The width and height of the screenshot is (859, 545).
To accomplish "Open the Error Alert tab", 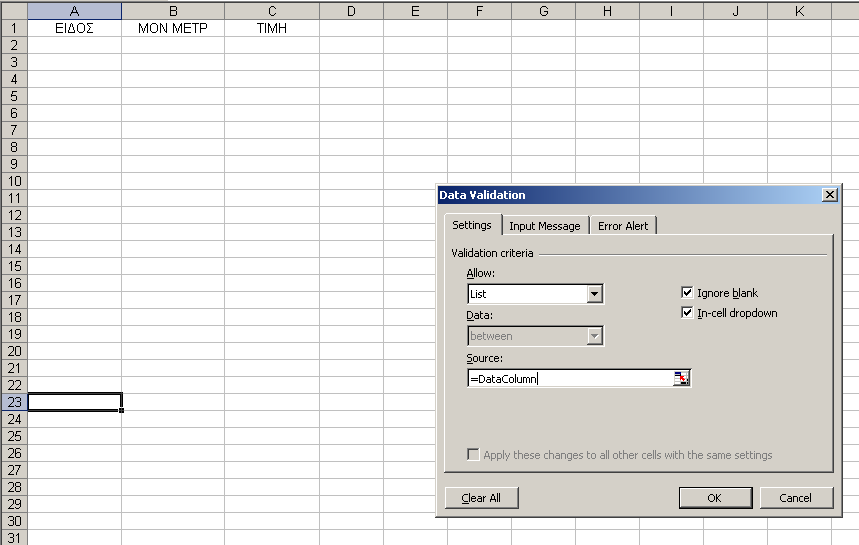I will pos(622,226).
